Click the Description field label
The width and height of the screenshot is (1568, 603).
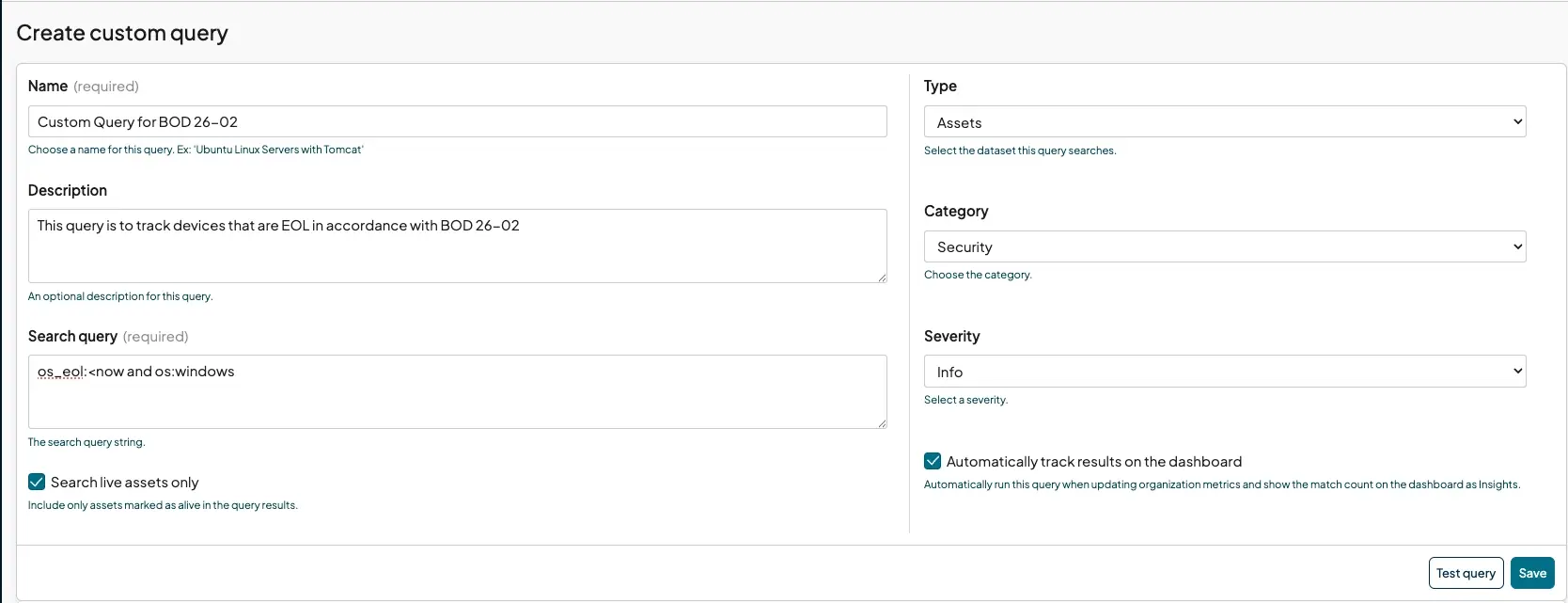tap(68, 190)
